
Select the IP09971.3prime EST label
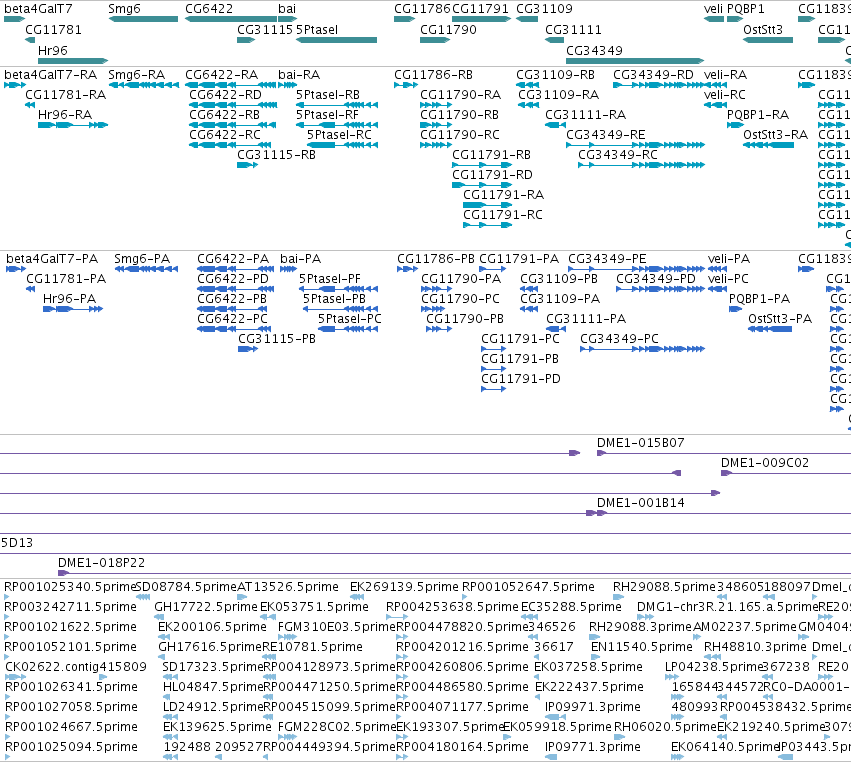tap(593, 707)
